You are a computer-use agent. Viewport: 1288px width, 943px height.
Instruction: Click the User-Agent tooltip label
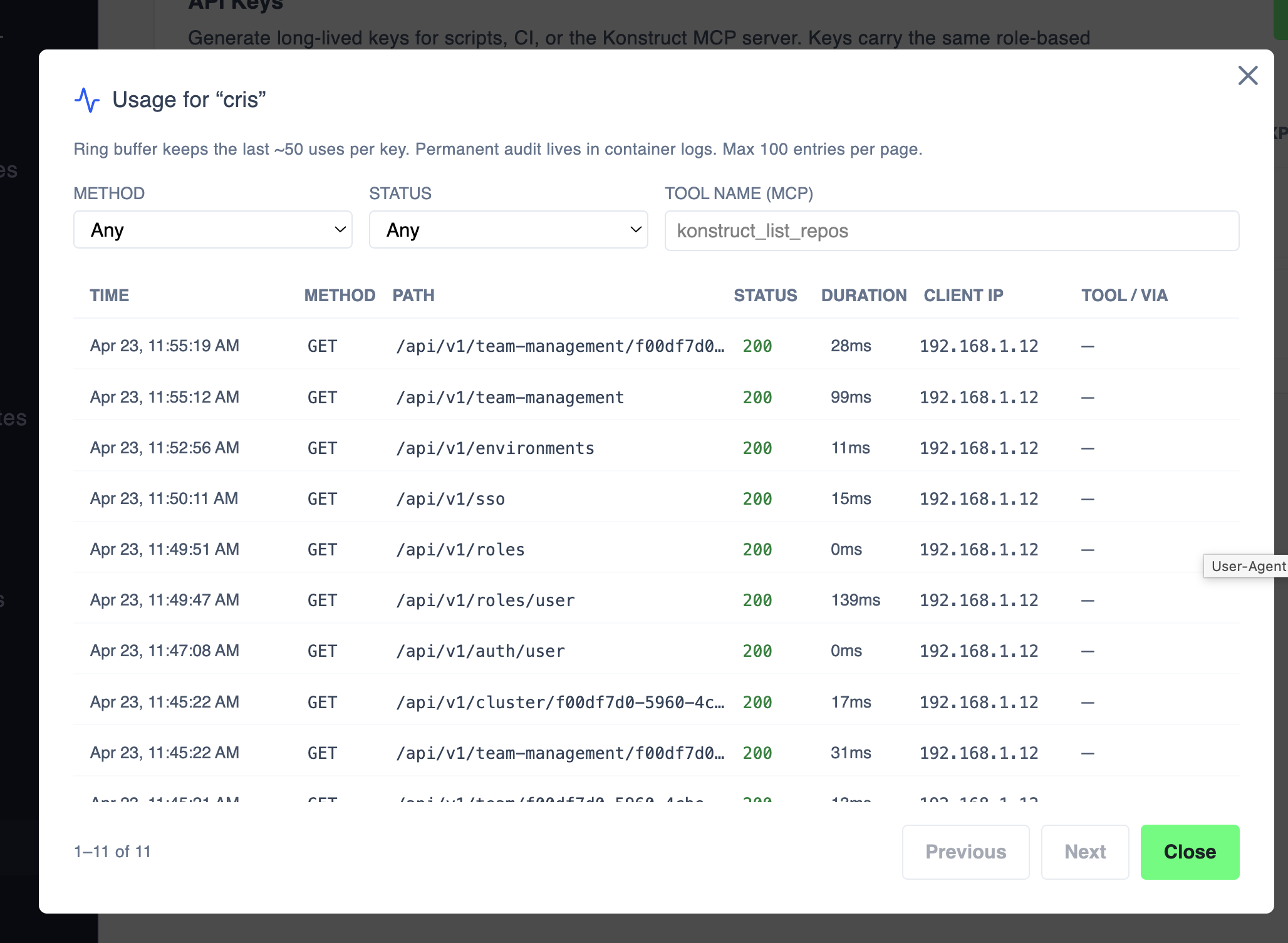point(1247,566)
